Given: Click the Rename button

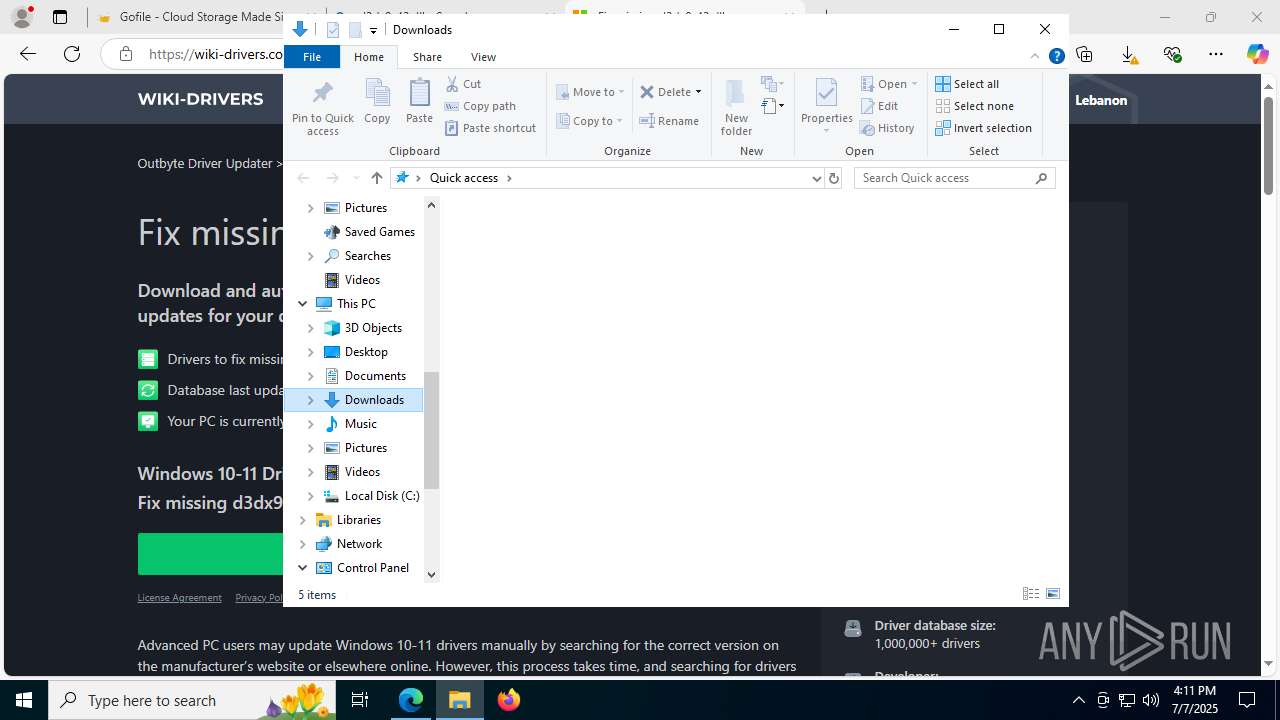Looking at the screenshot, I should (669, 121).
